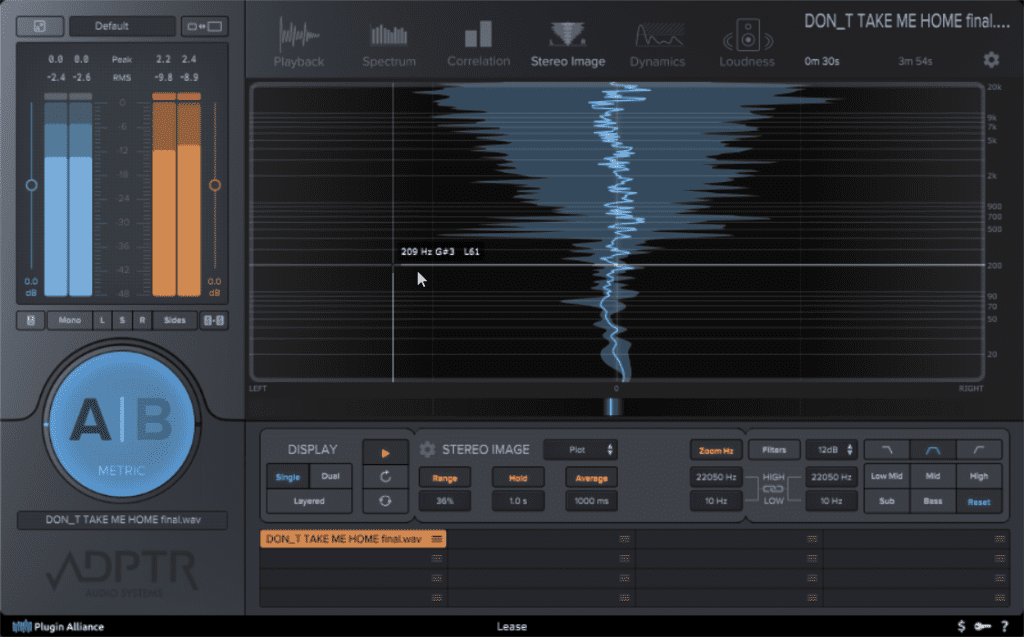The height and width of the screenshot is (637, 1024).
Task: Toggle Mono monitoring
Action: tap(70, 320)
